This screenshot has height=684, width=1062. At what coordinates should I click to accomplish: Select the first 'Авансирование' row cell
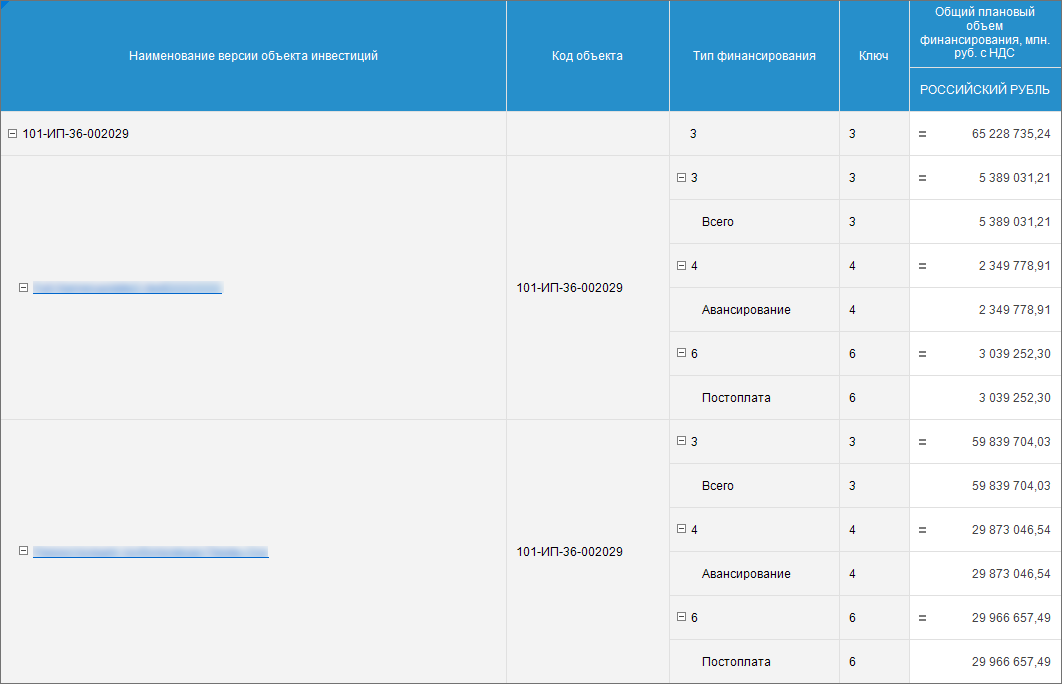(x=746, y=310)
